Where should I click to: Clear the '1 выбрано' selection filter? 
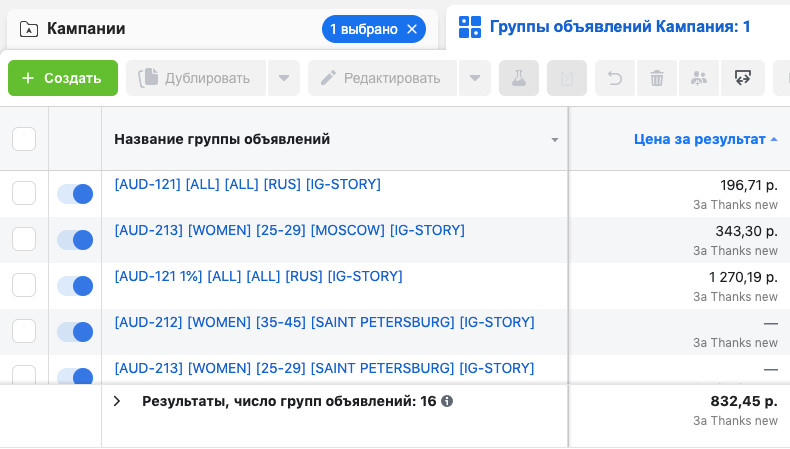(x=412, y=29)
